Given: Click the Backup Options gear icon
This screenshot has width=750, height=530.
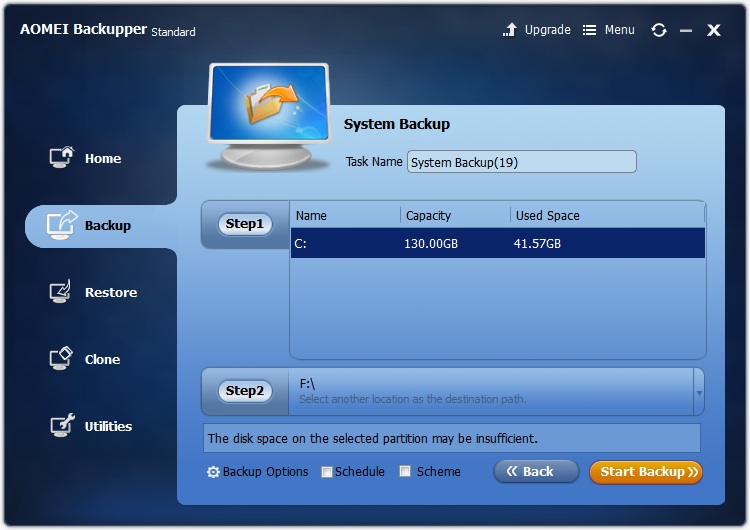Looking at the screenshot, I should [x=213, y=472].
